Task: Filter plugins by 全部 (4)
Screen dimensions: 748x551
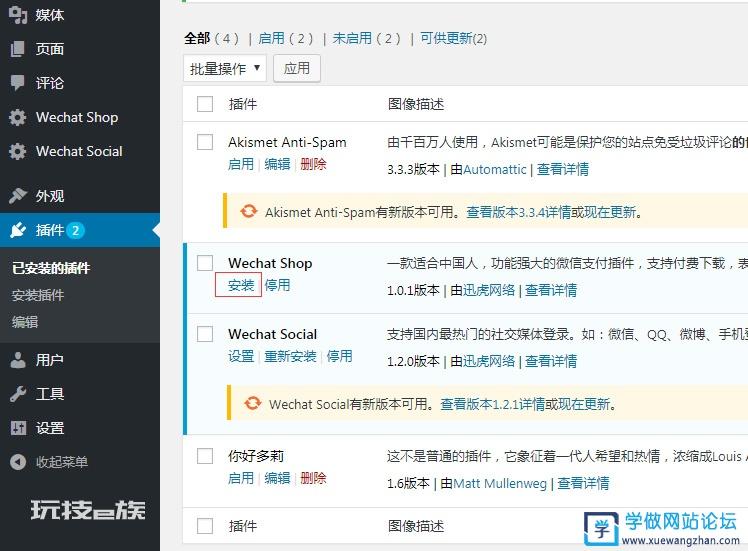Action: [211, 38]
